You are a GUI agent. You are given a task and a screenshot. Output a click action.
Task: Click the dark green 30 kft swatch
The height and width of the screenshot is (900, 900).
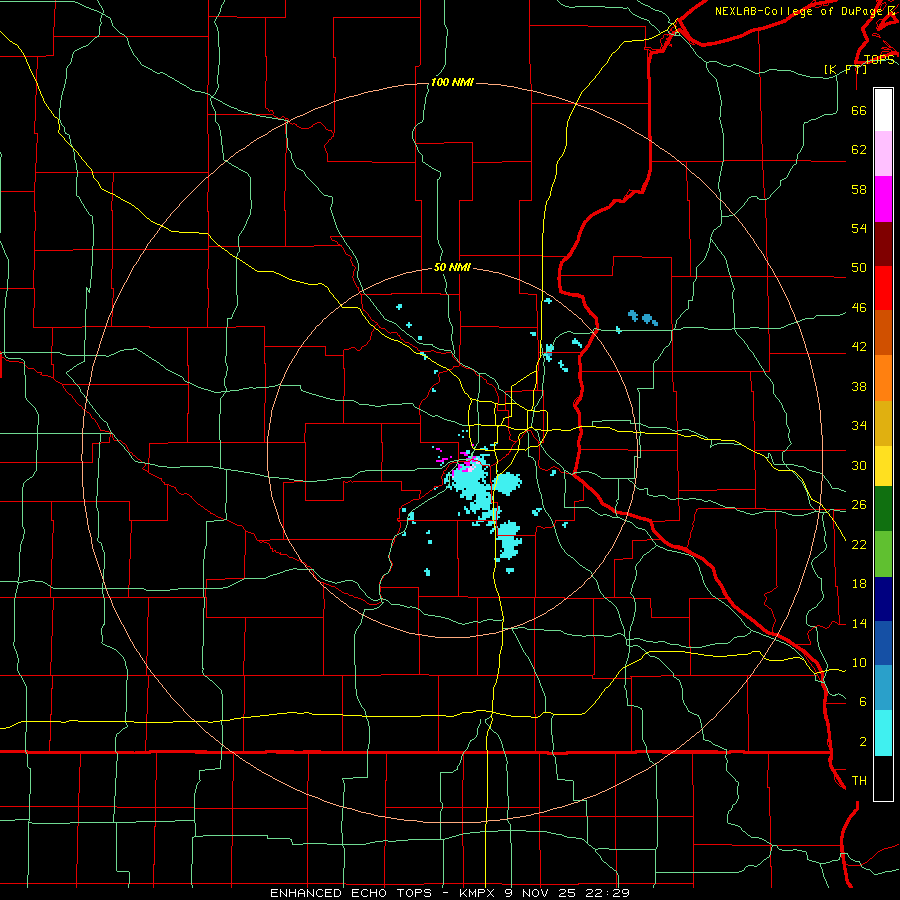(x=883, y=509)
